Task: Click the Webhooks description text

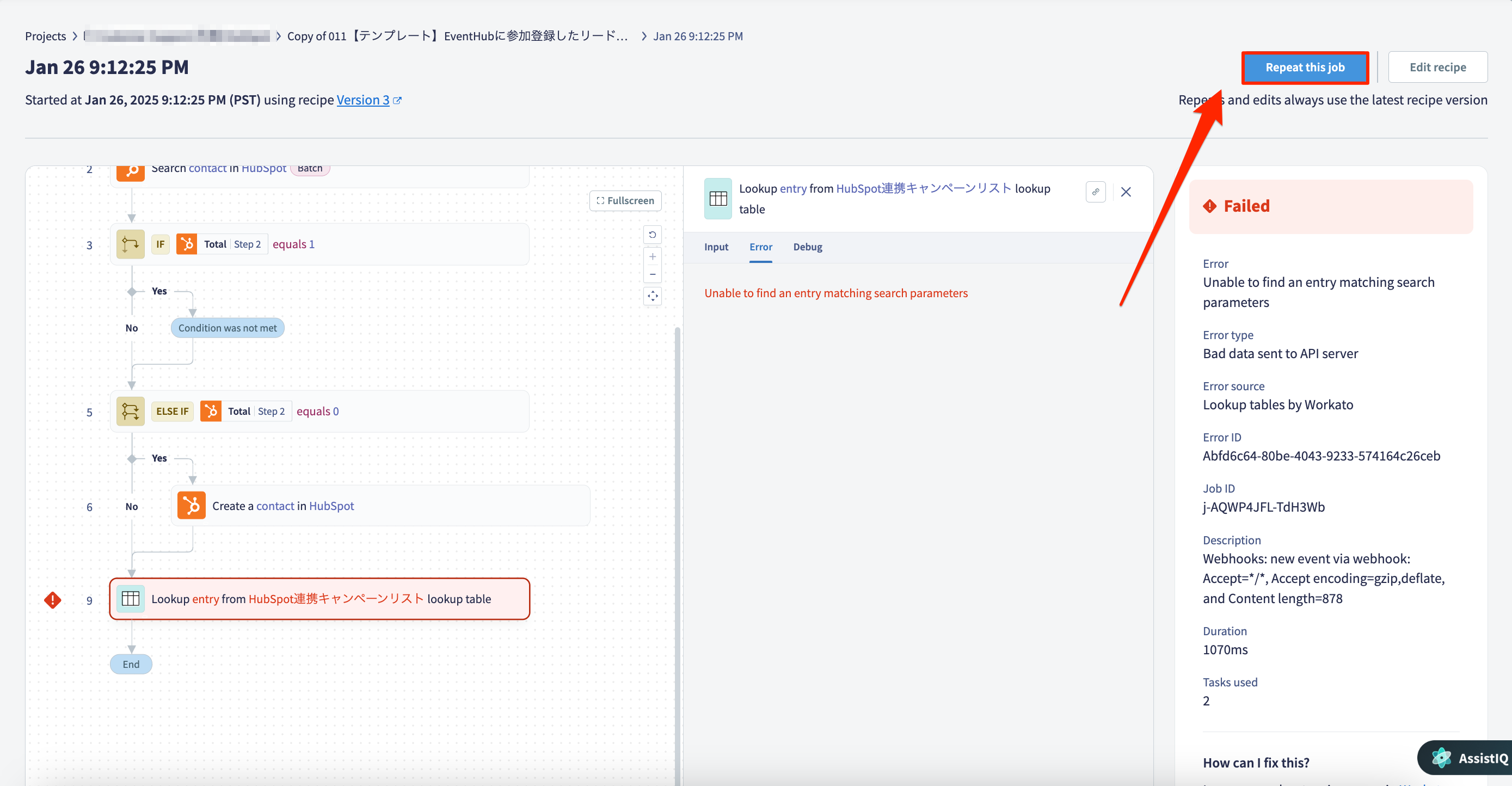Action: pyautogui.click(x=1324, y=579)
